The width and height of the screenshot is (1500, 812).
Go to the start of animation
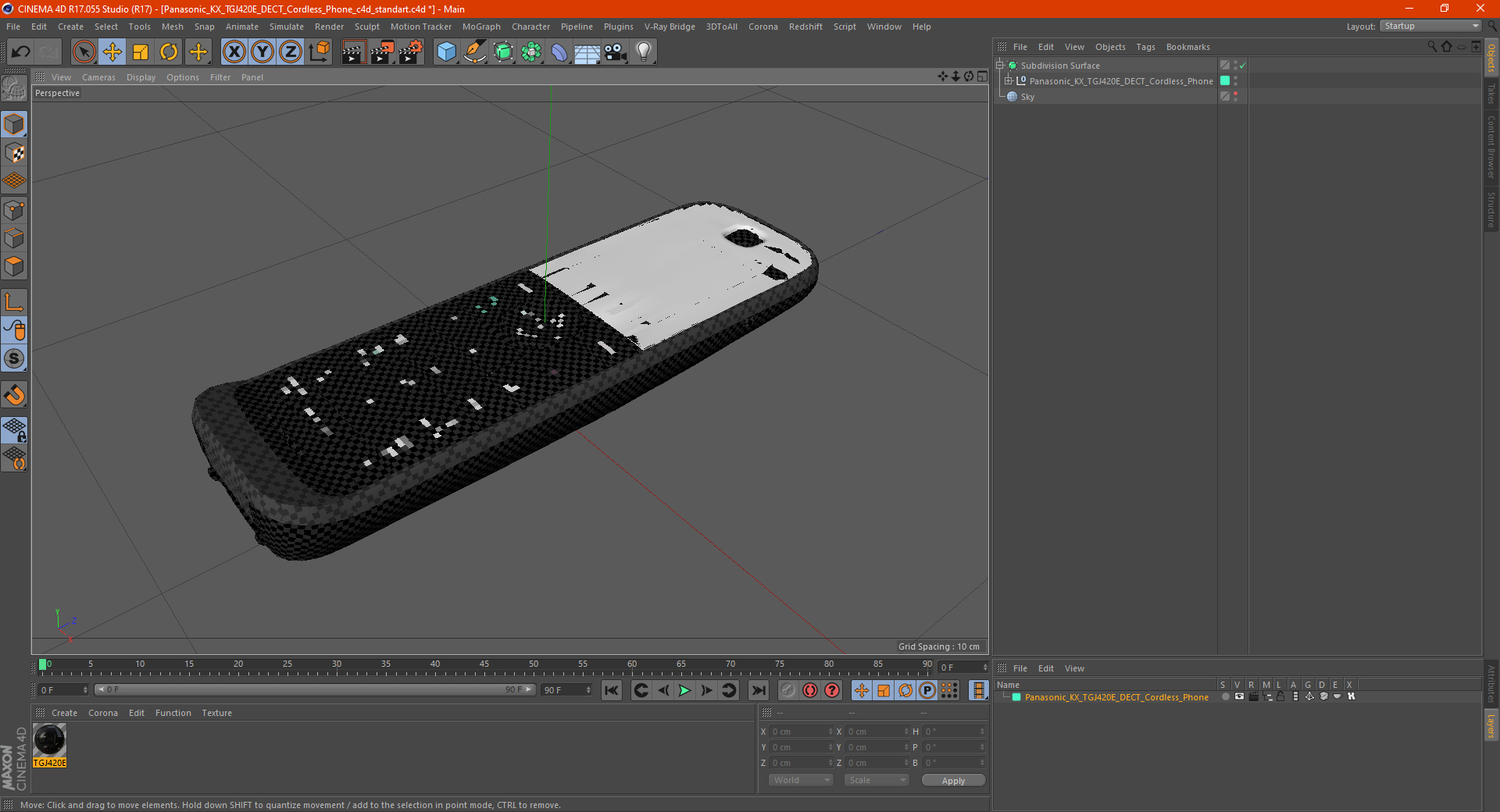[612, 690]
